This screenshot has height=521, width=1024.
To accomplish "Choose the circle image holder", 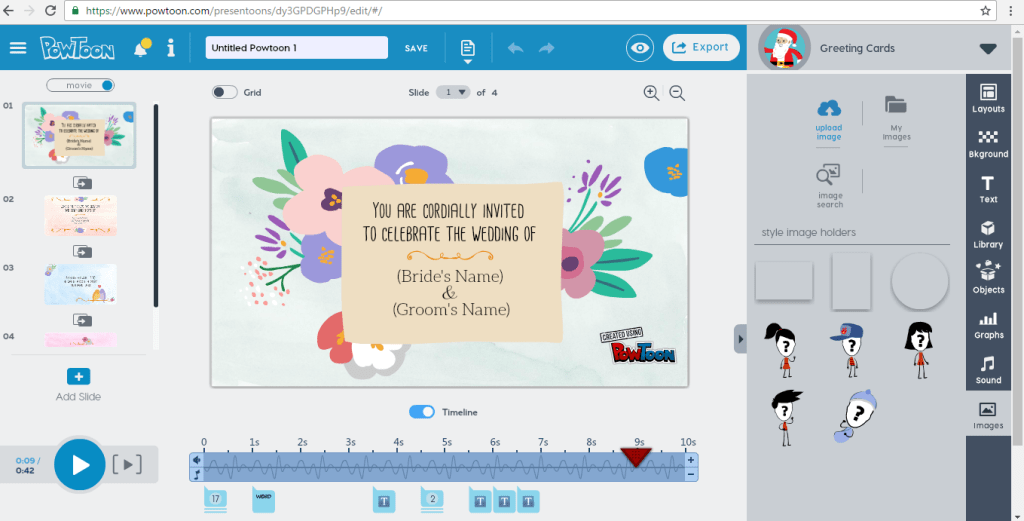I will tap(920, 281).
